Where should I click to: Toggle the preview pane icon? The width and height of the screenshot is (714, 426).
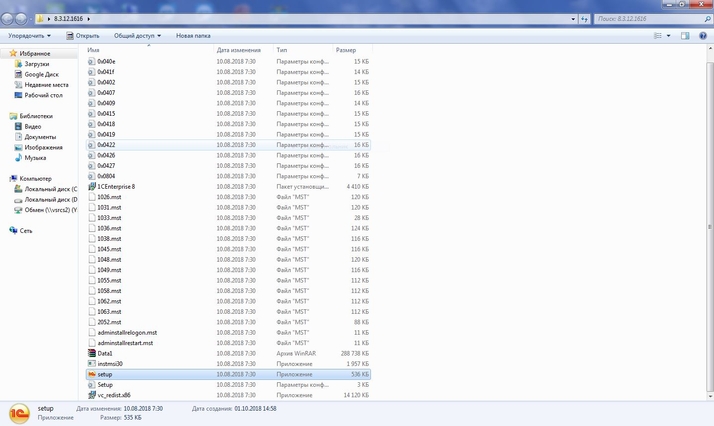tap(685, 35)
